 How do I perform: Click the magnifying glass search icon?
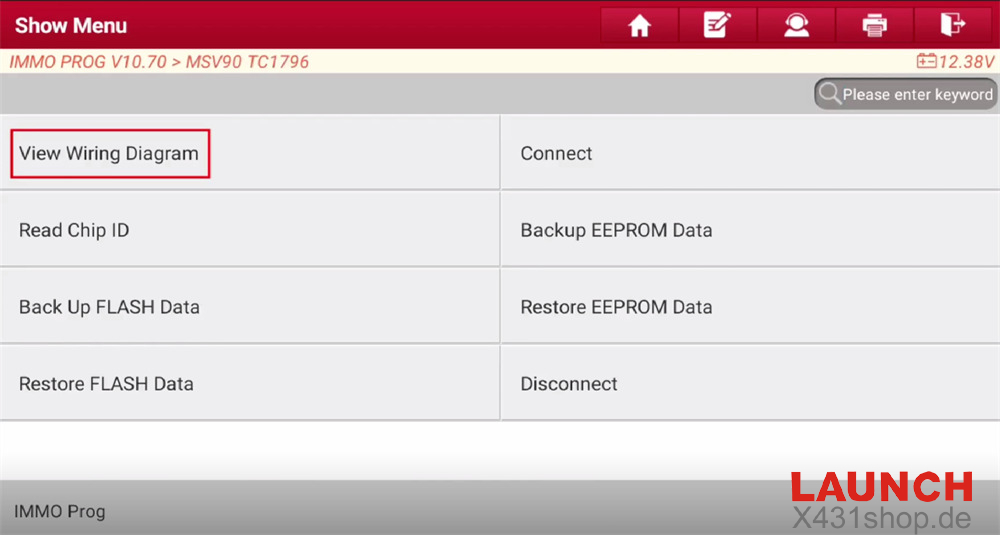tap(829, 94)
